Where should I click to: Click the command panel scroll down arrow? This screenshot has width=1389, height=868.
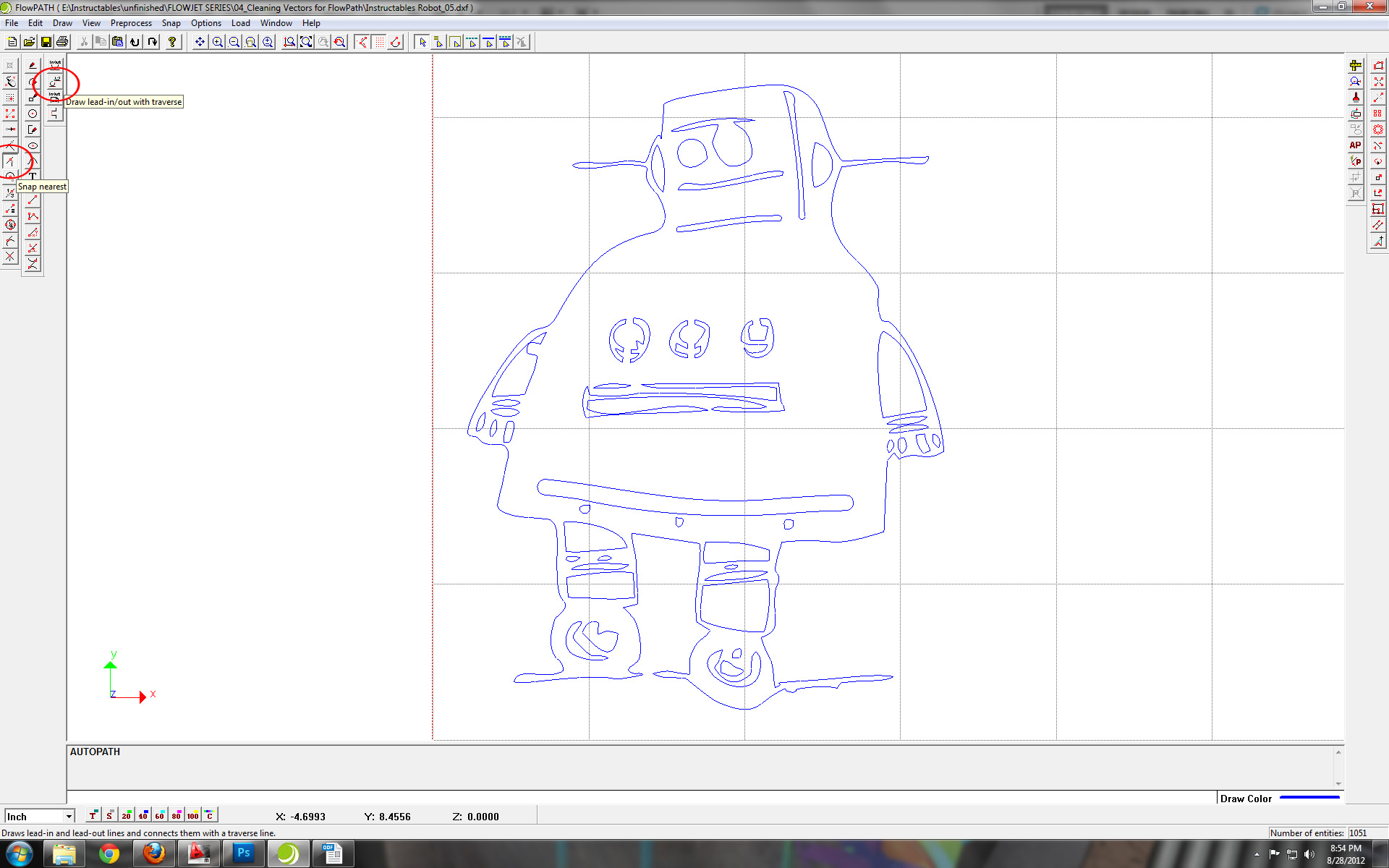coord(1338,784)
